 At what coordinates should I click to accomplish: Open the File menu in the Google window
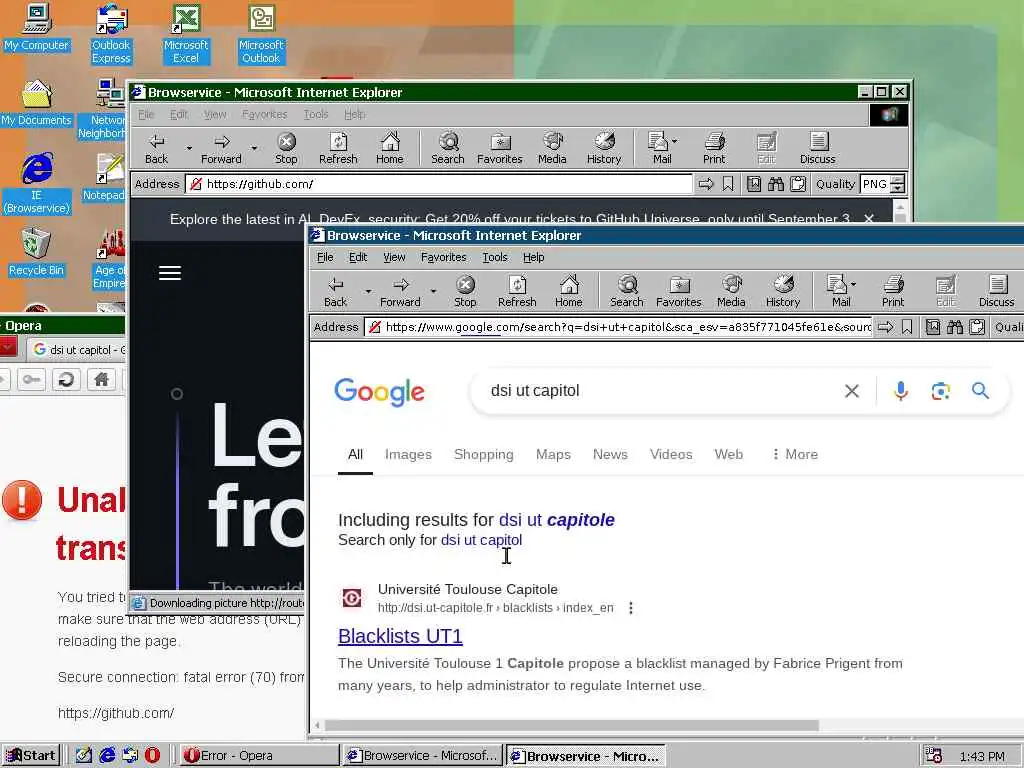(x=325, y=257)
